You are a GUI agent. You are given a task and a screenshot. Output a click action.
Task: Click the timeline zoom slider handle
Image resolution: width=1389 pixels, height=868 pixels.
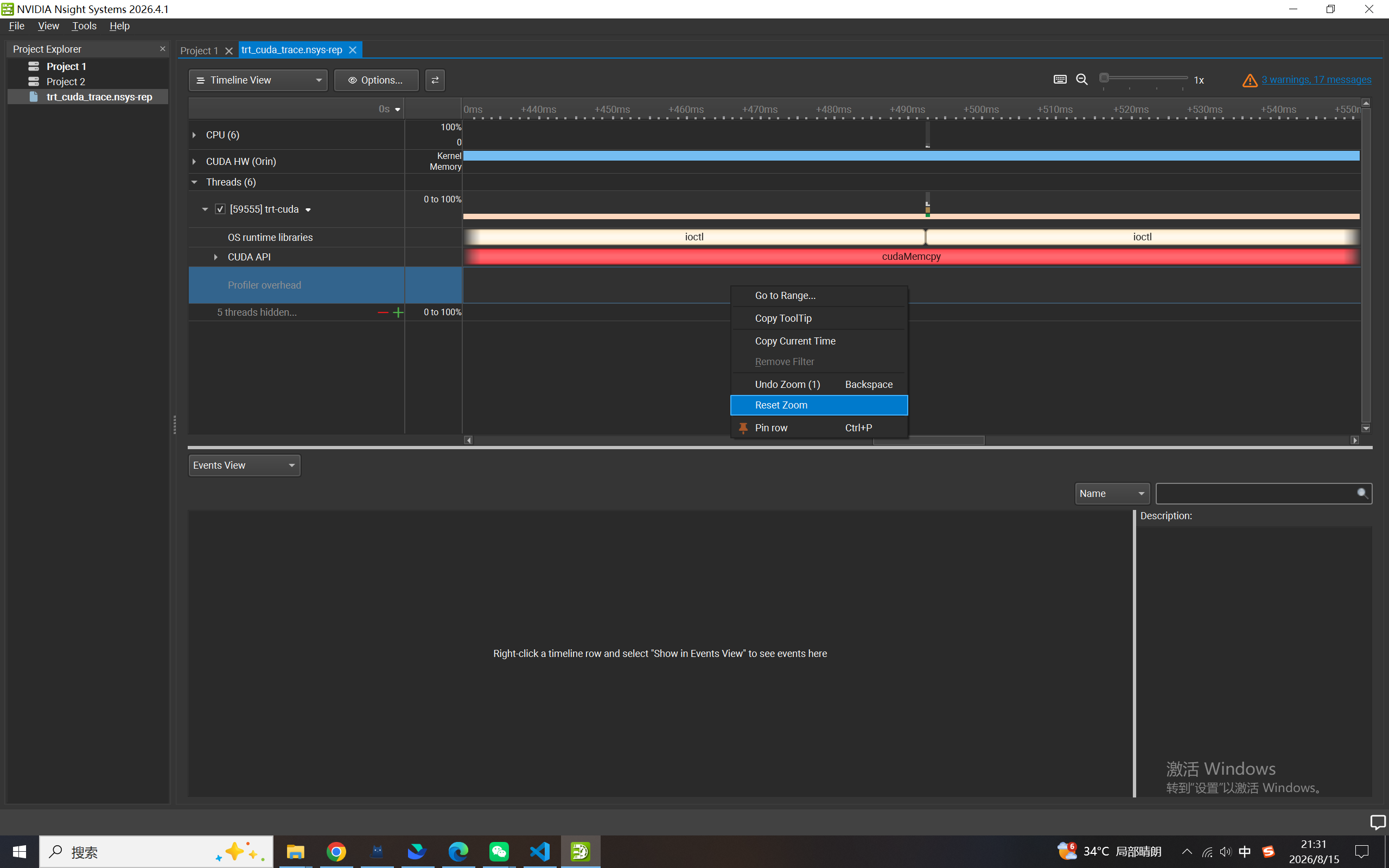1104,78
